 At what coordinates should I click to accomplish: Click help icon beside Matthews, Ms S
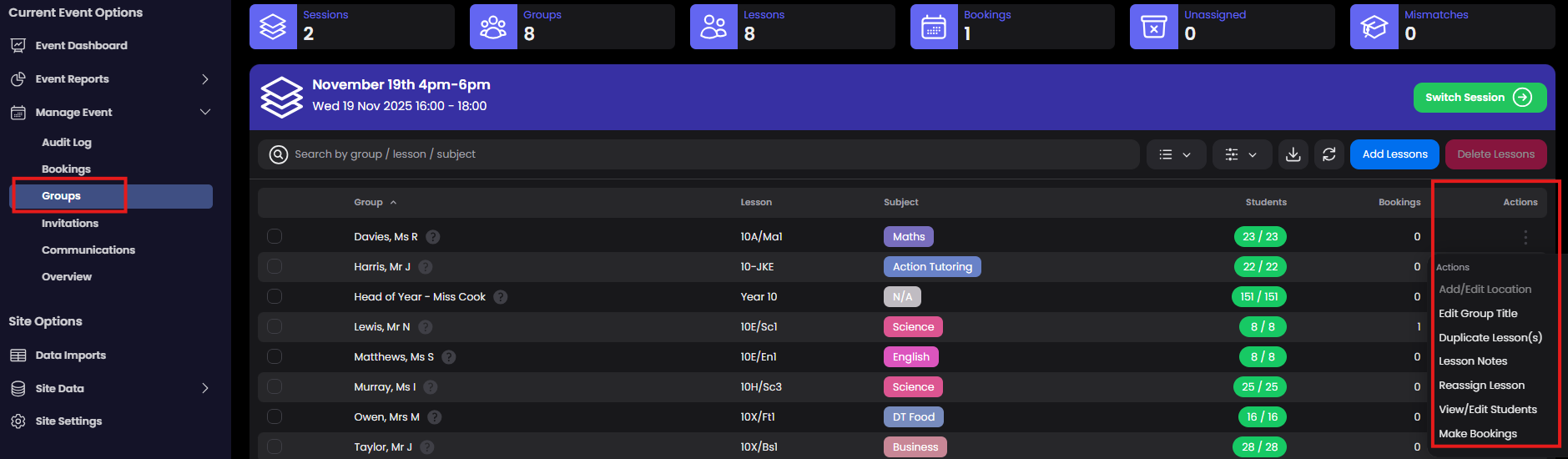(x=449, y=357)
